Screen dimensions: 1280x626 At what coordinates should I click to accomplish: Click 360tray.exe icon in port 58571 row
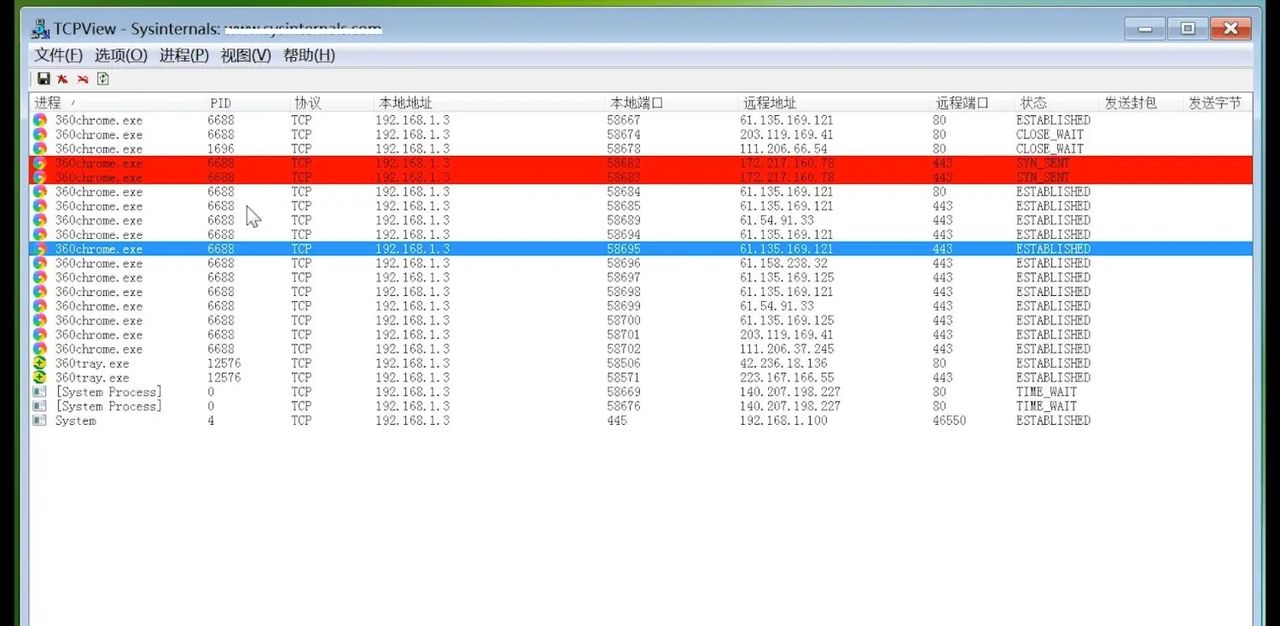(40, 378)
